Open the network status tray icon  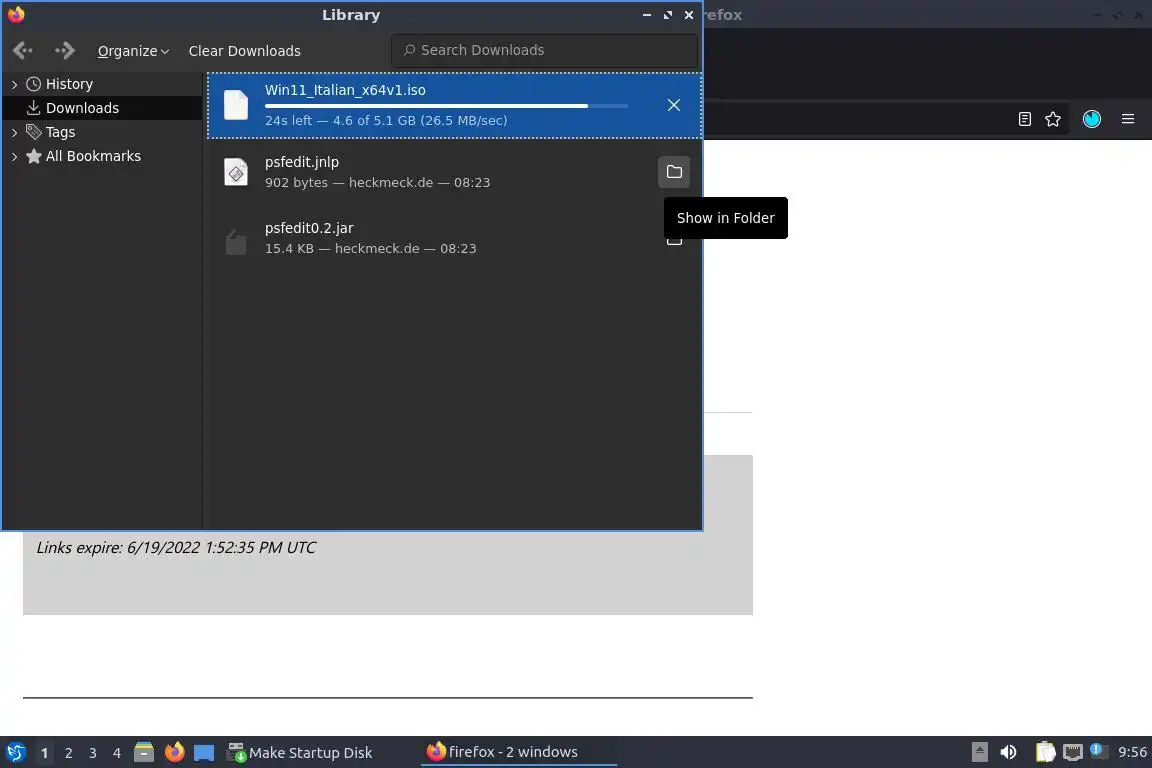click(1073, 753)
